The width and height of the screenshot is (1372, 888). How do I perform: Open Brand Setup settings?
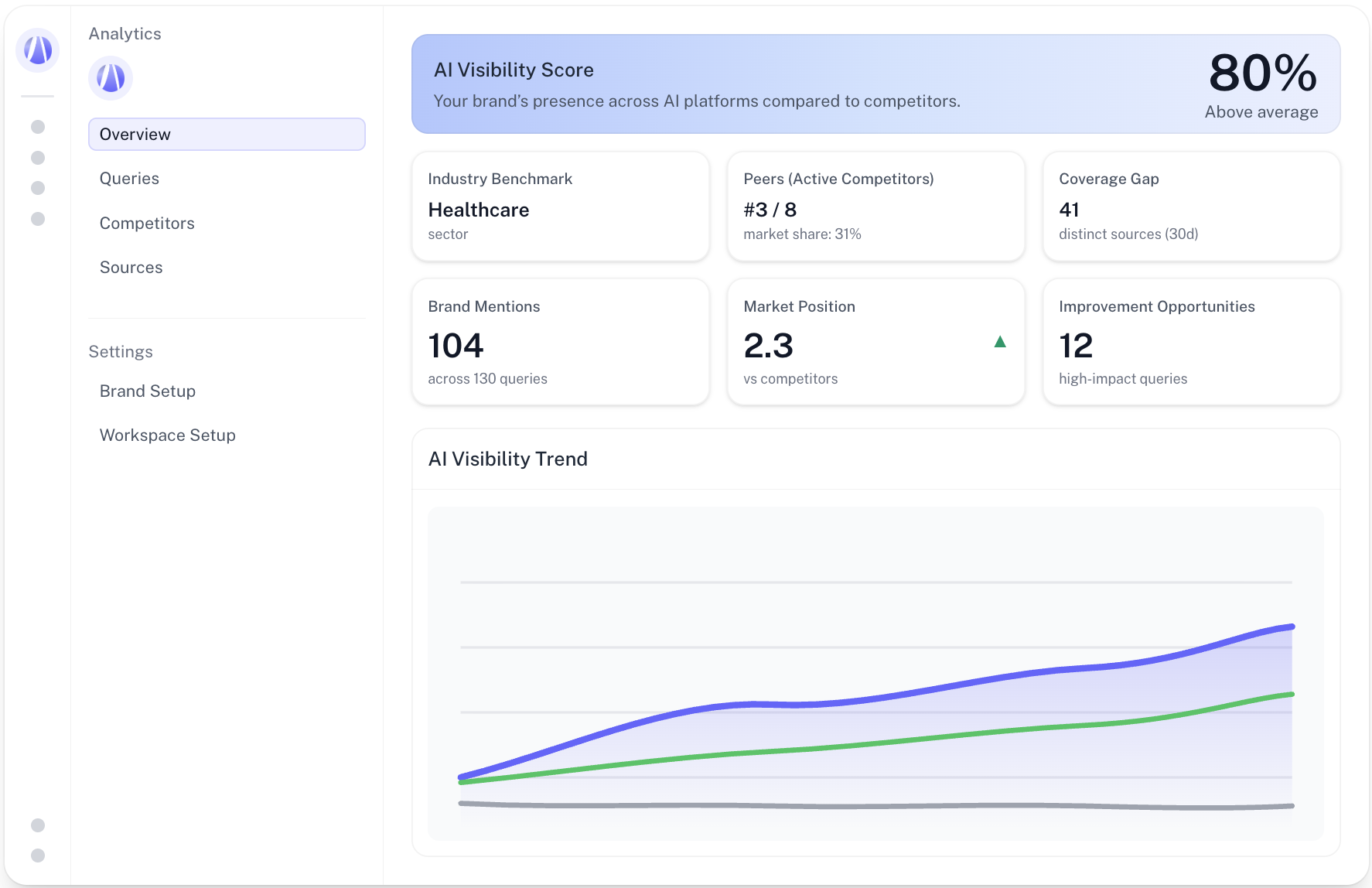tap(147, 391)
